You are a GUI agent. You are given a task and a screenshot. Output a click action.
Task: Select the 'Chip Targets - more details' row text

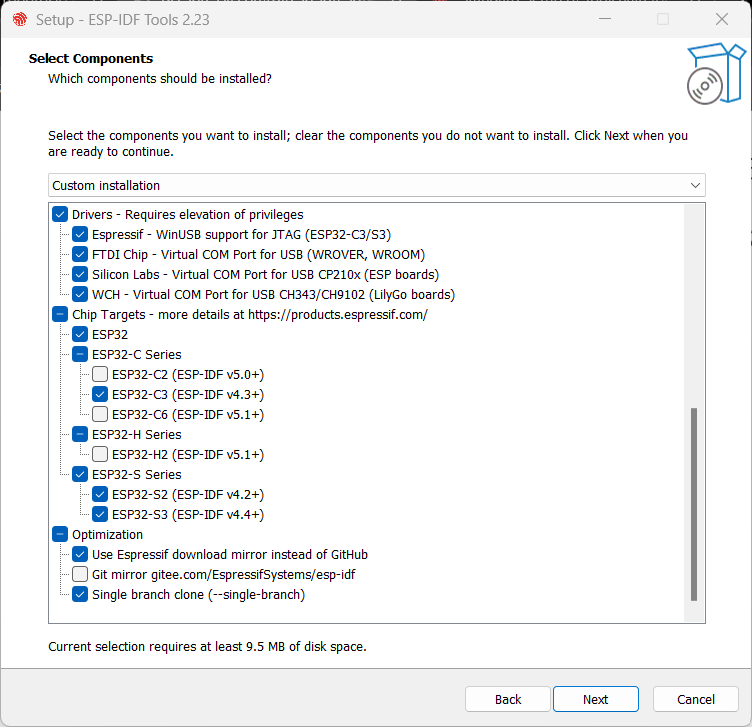click(x=250, y=315)
